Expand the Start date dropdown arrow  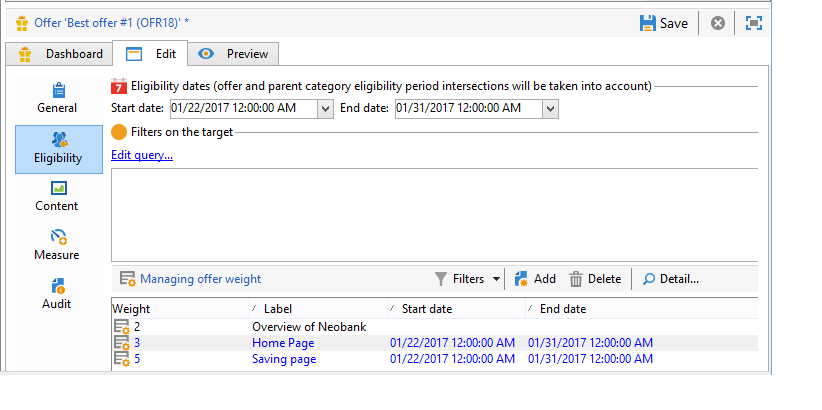coord(325,109)
